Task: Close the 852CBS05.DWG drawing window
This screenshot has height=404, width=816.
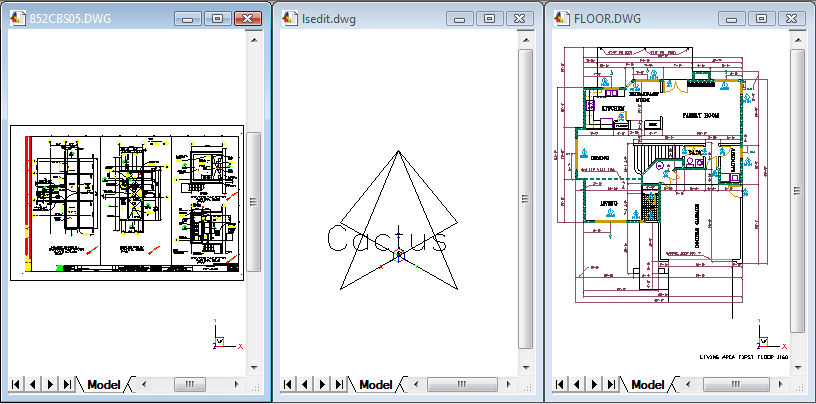Action: pyautogui.click(x=246, y=18)
